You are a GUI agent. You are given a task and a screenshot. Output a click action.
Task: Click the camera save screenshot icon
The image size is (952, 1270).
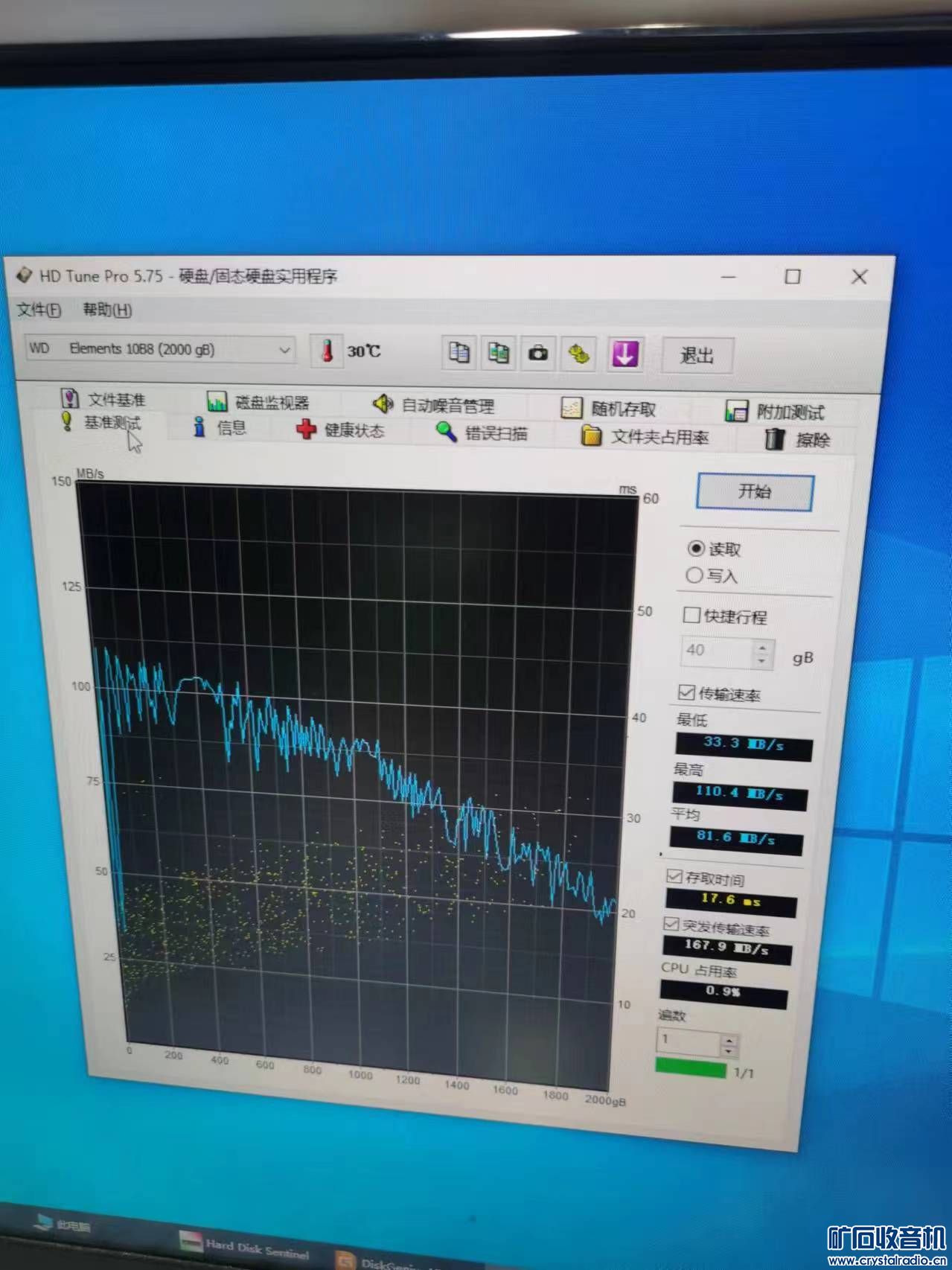click(x=537, y=353)
